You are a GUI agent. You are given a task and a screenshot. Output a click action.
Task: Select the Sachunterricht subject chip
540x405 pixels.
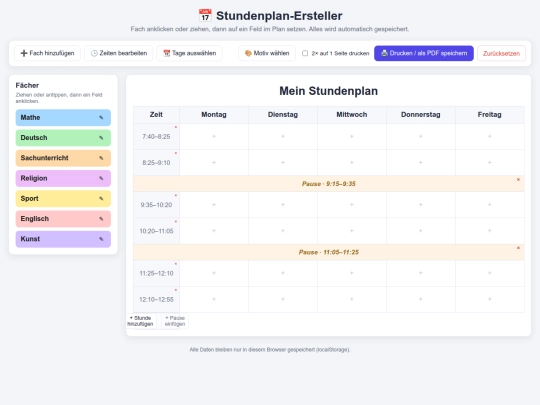[63, 158]
